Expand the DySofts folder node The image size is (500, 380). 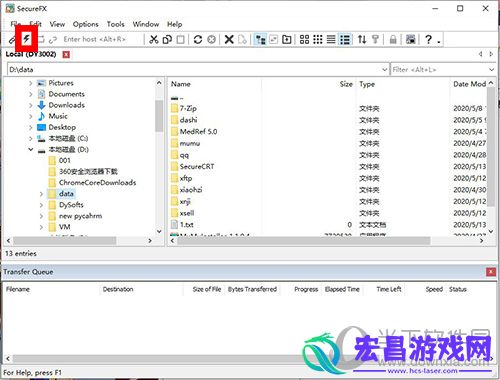coord(41,205)
